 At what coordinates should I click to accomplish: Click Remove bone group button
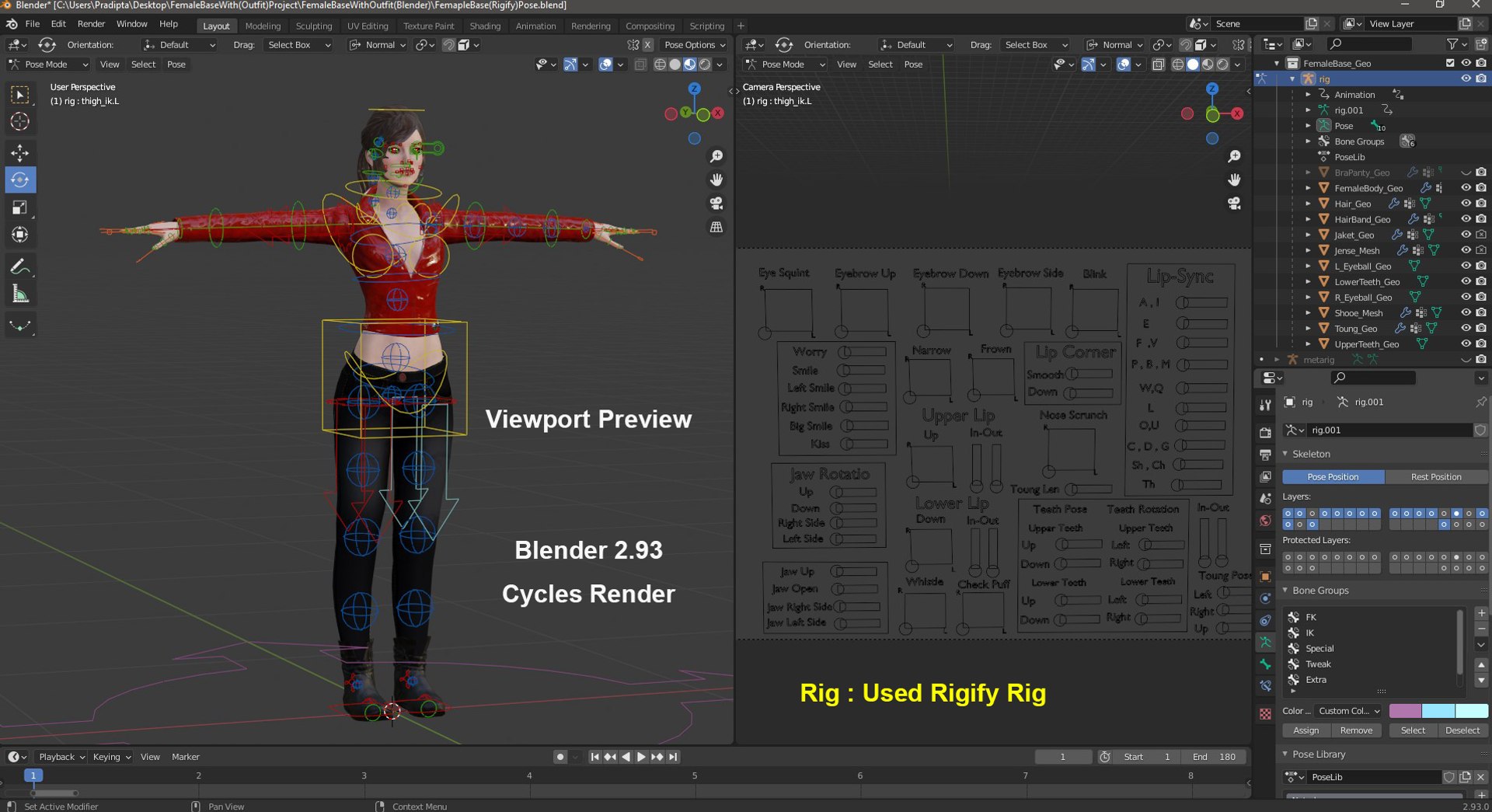pyautogui.click(x=1356, y=730)
